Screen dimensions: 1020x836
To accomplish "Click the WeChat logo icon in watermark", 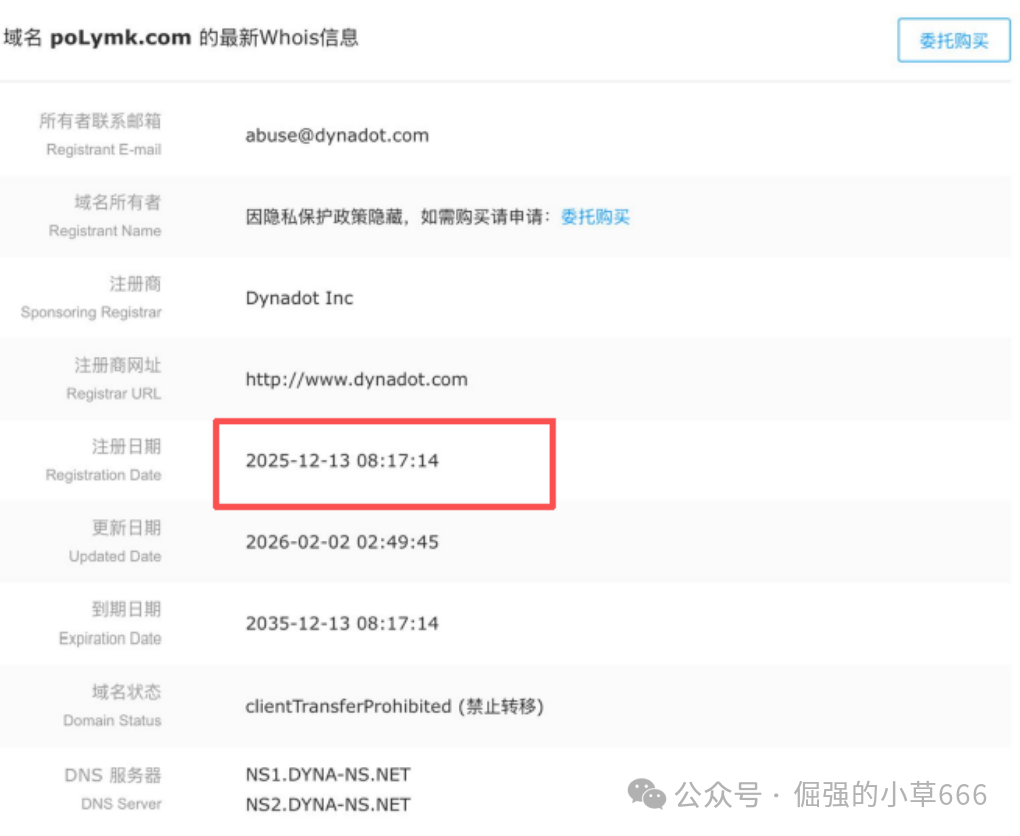I will pyautogui.click(x=646, y=795).
